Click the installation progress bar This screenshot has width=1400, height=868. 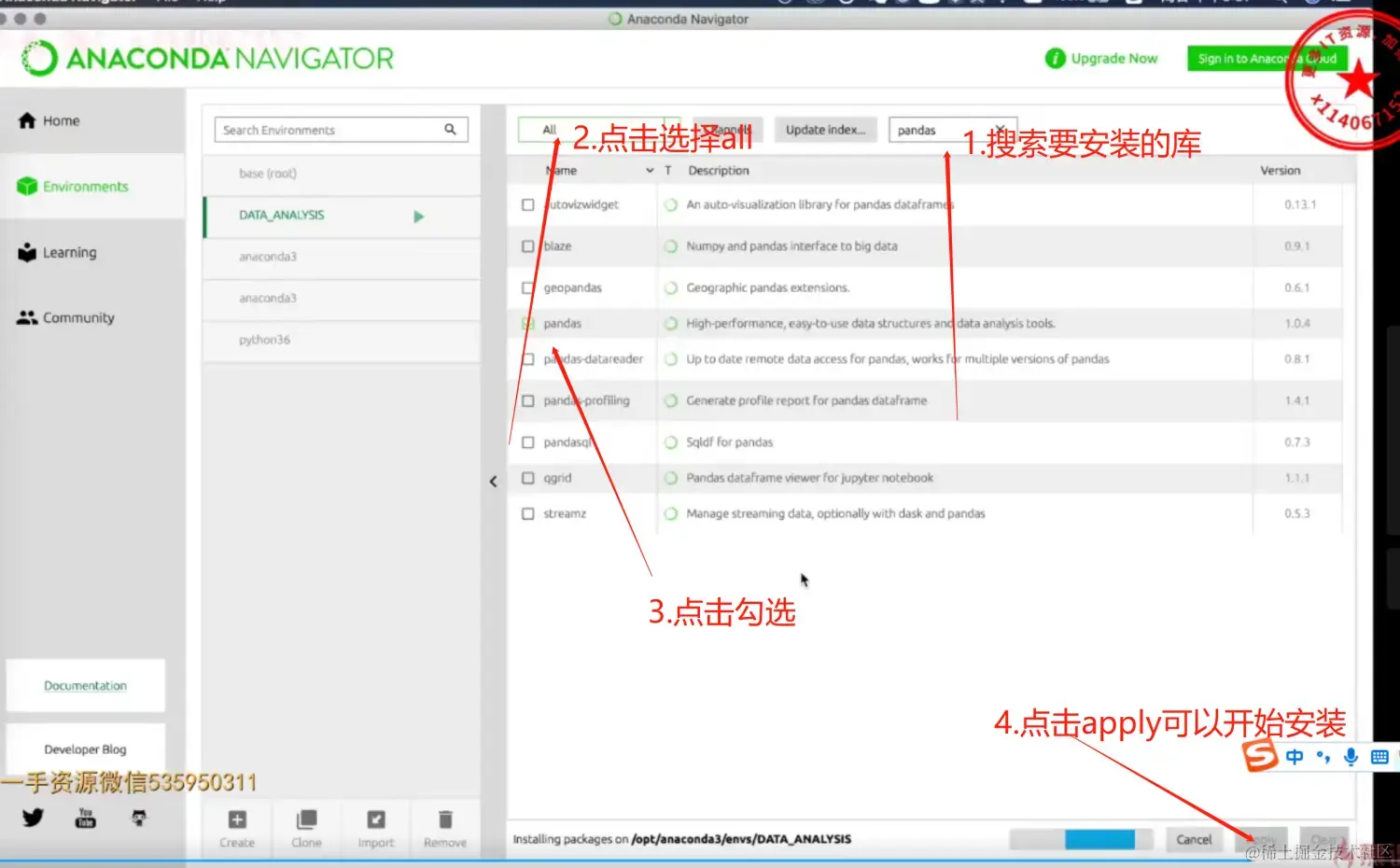coord(1082,839)
